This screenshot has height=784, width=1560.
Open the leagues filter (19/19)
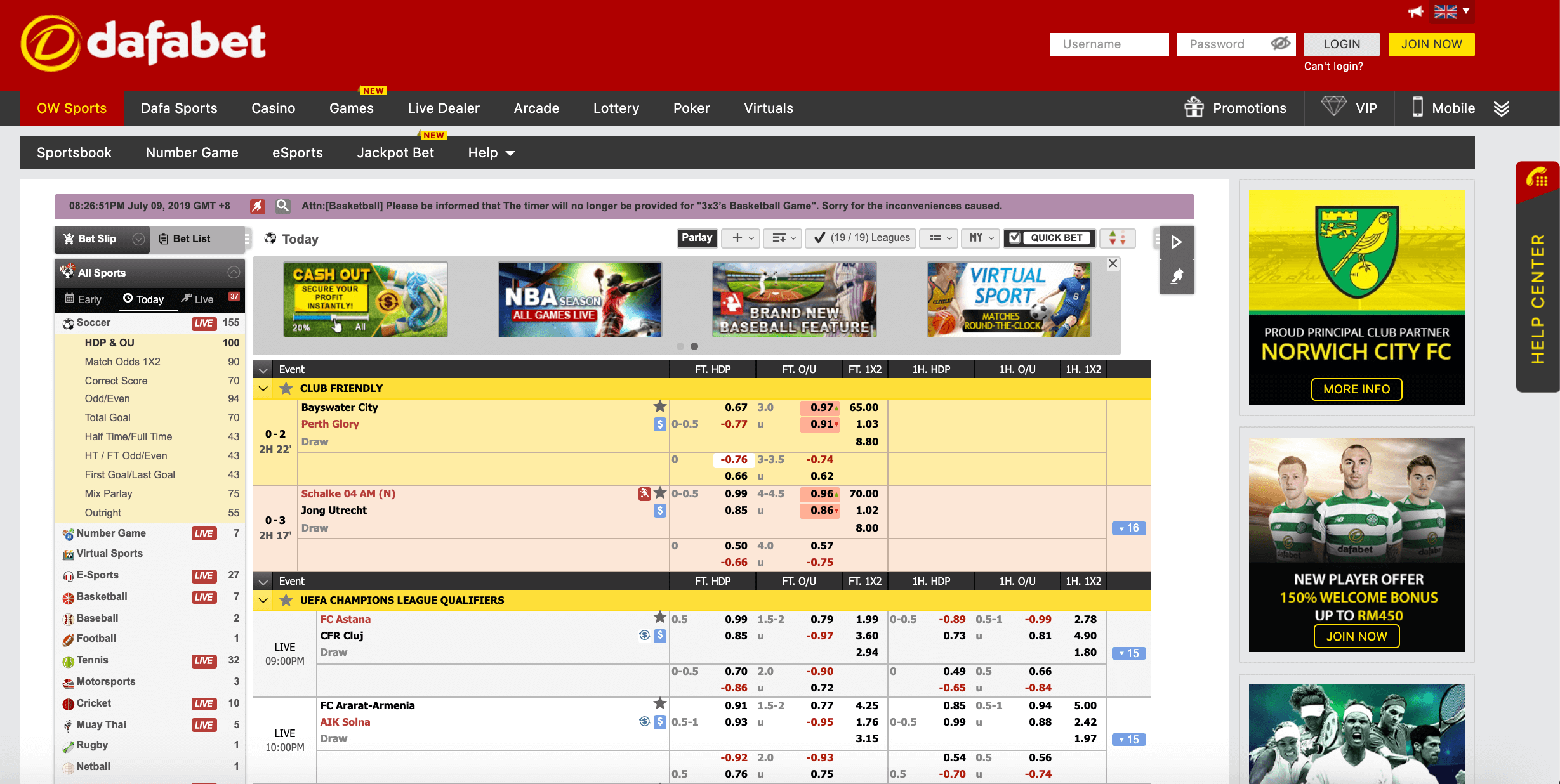(x=861, y=238)
